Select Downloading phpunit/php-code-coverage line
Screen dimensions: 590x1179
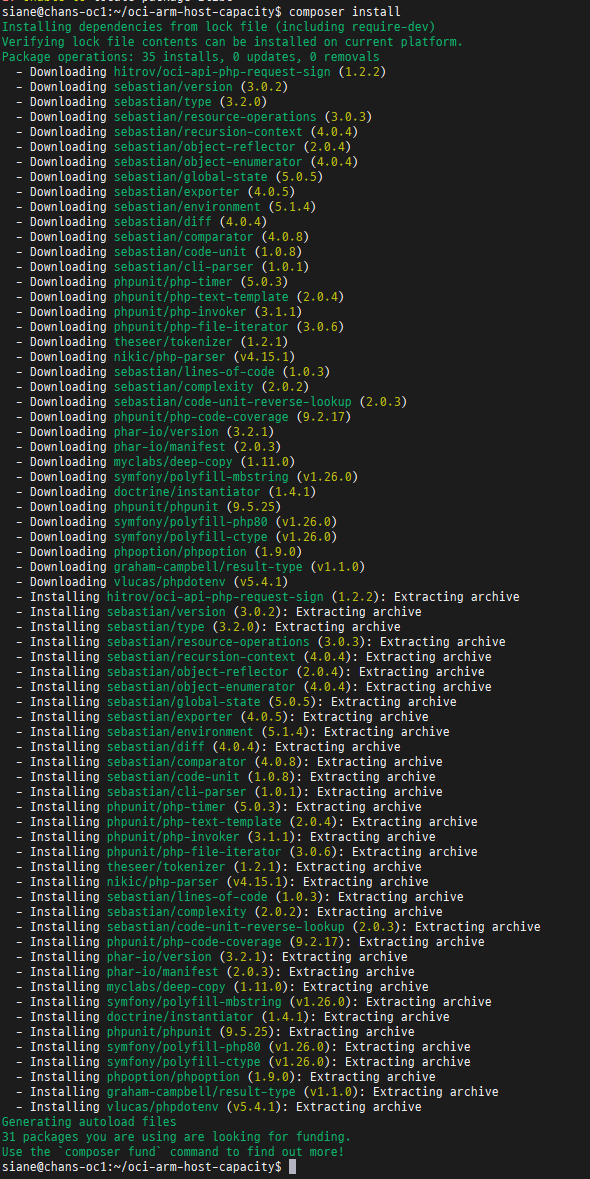[x=183, y=417]
